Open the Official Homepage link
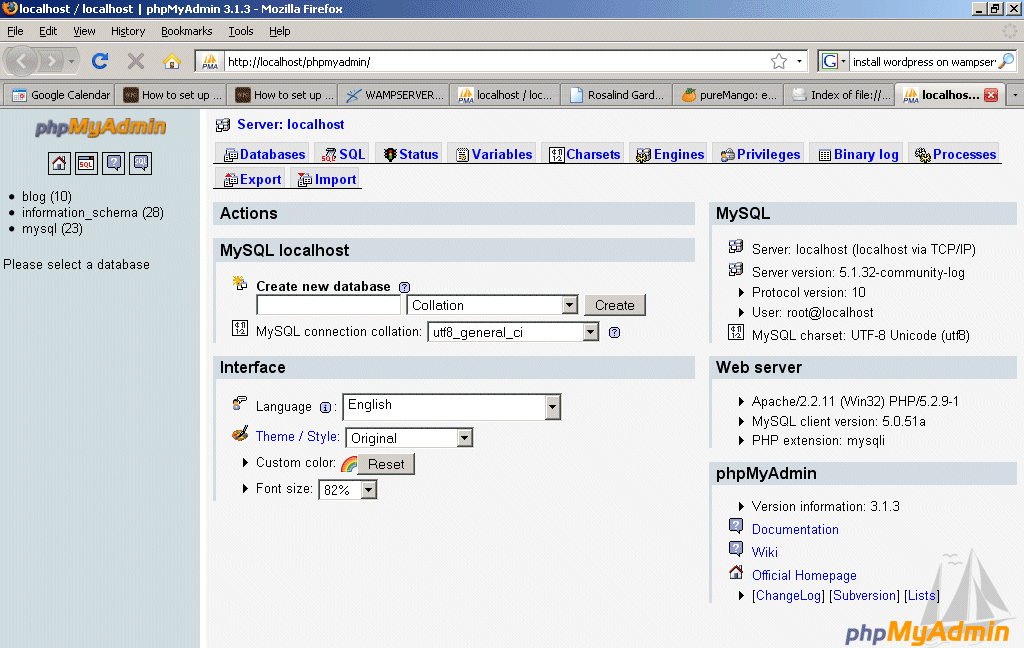This screenshot has height=648, width=1024. [x=804, y=575]
